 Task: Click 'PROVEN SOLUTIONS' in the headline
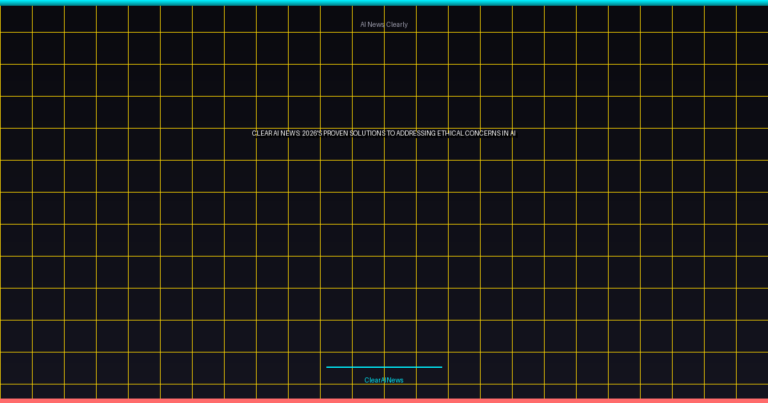point(354,133)
